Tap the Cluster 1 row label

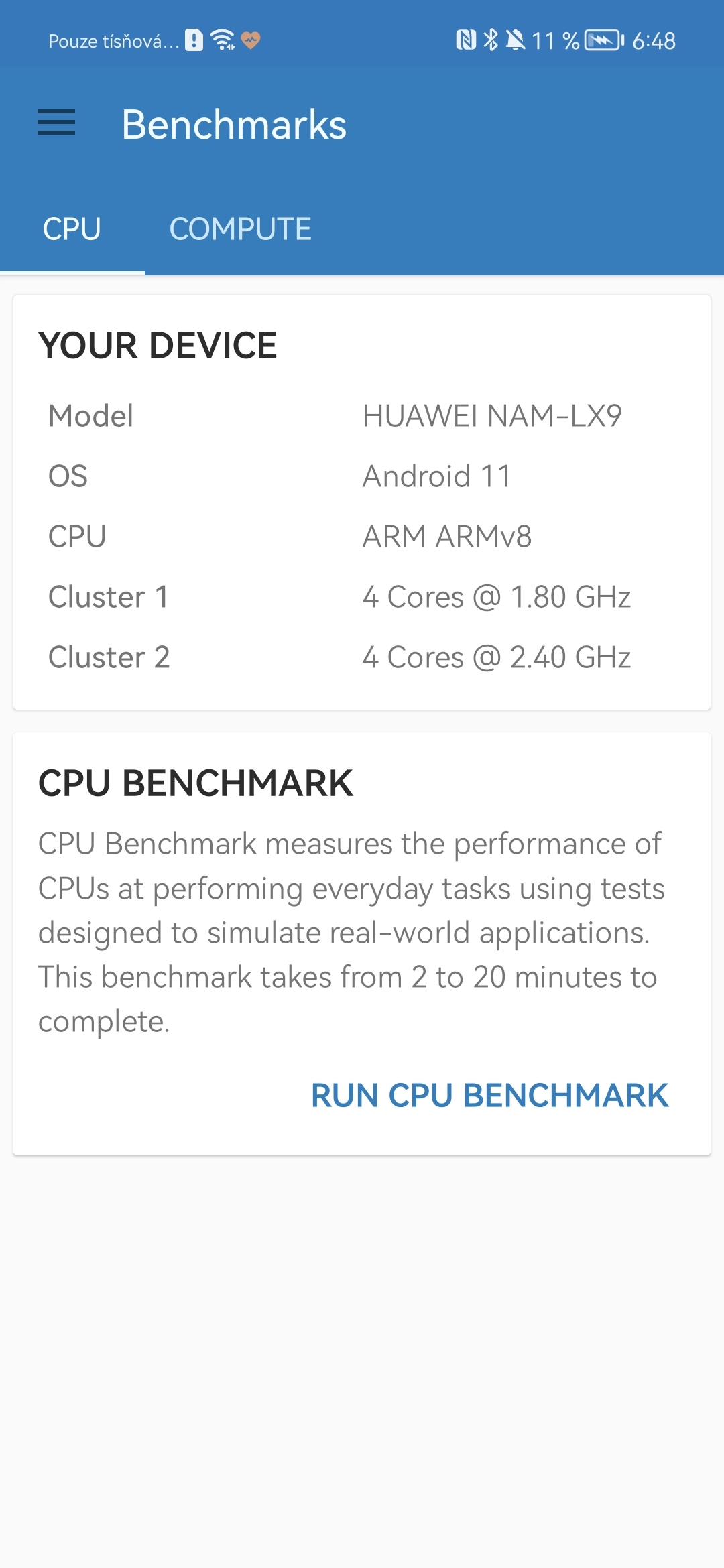(x=109, y=597)
